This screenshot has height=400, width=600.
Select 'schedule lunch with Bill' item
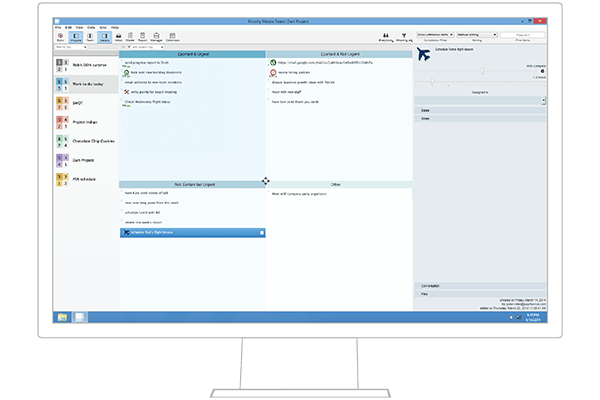[x=142, y=212]
